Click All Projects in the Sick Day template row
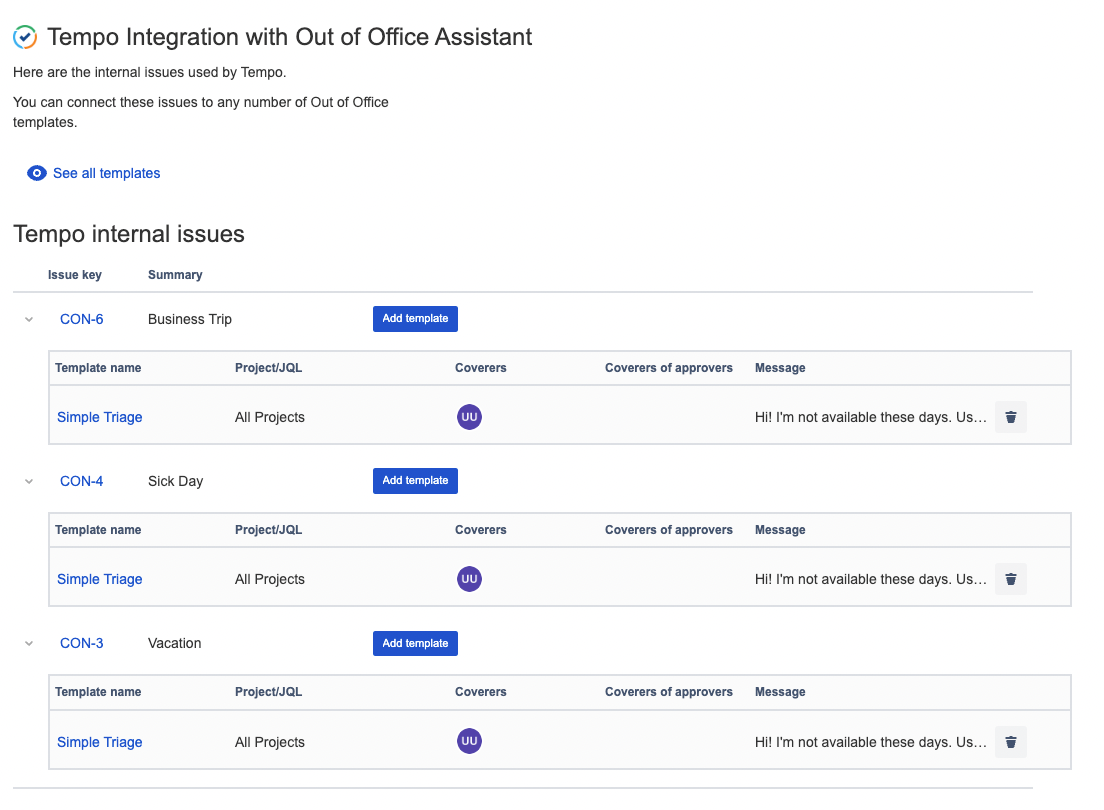Image resolution: width=1104 pixels, height=810 pixels. click(x=270, y=579)
